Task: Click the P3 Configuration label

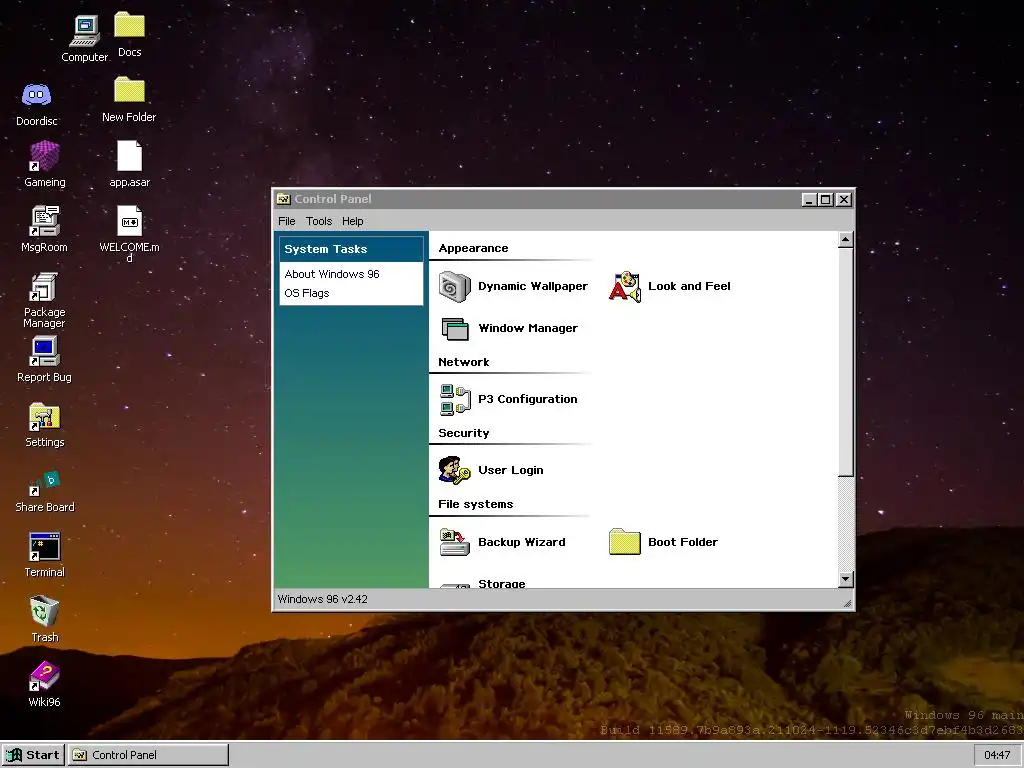Action: [x=528, y=399]
